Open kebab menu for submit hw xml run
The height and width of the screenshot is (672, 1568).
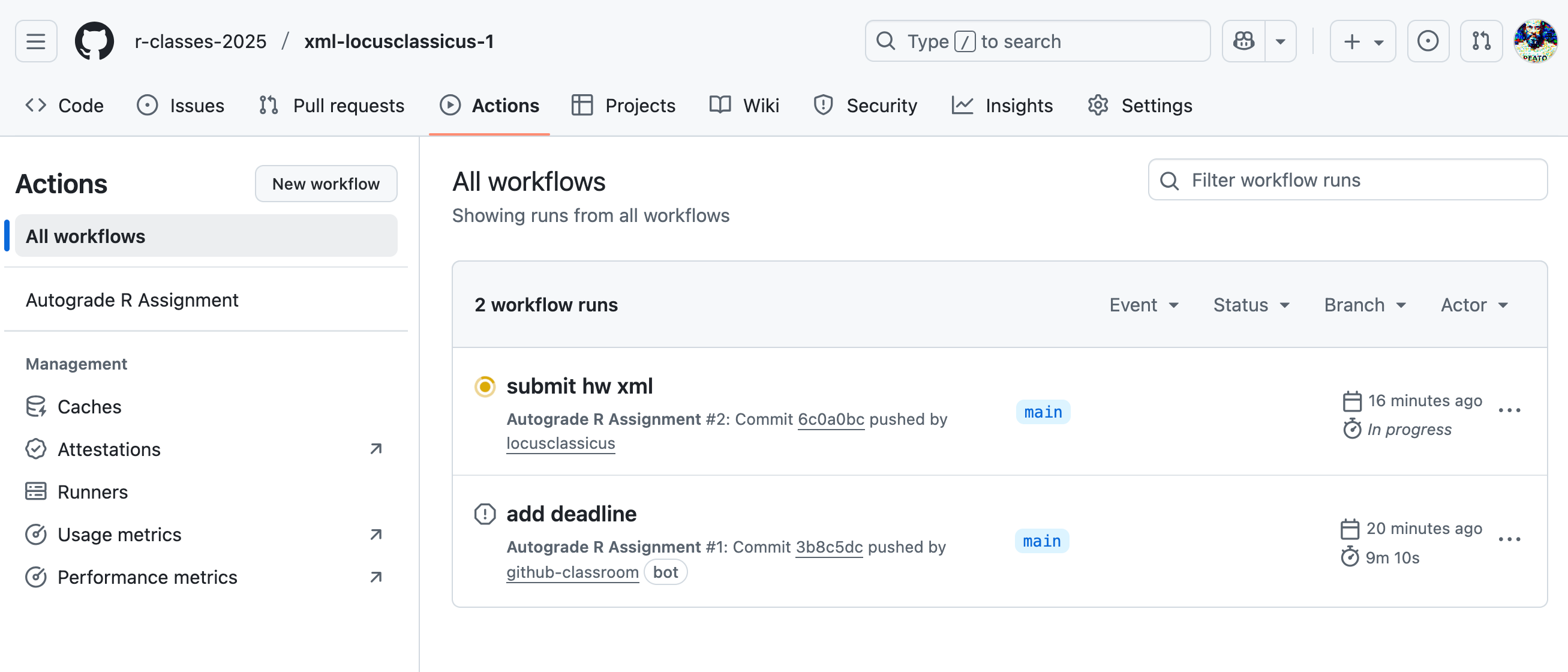[x=1509, y=411]
